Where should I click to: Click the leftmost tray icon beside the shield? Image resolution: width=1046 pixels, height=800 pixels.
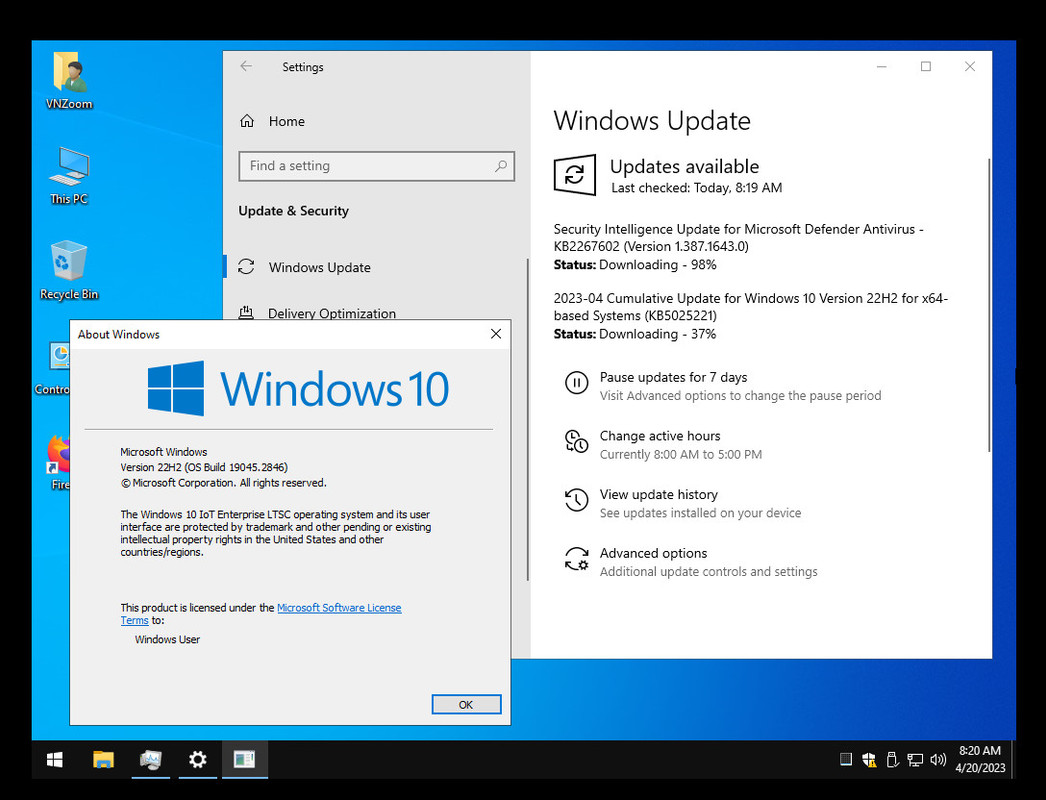coord(845,759)
